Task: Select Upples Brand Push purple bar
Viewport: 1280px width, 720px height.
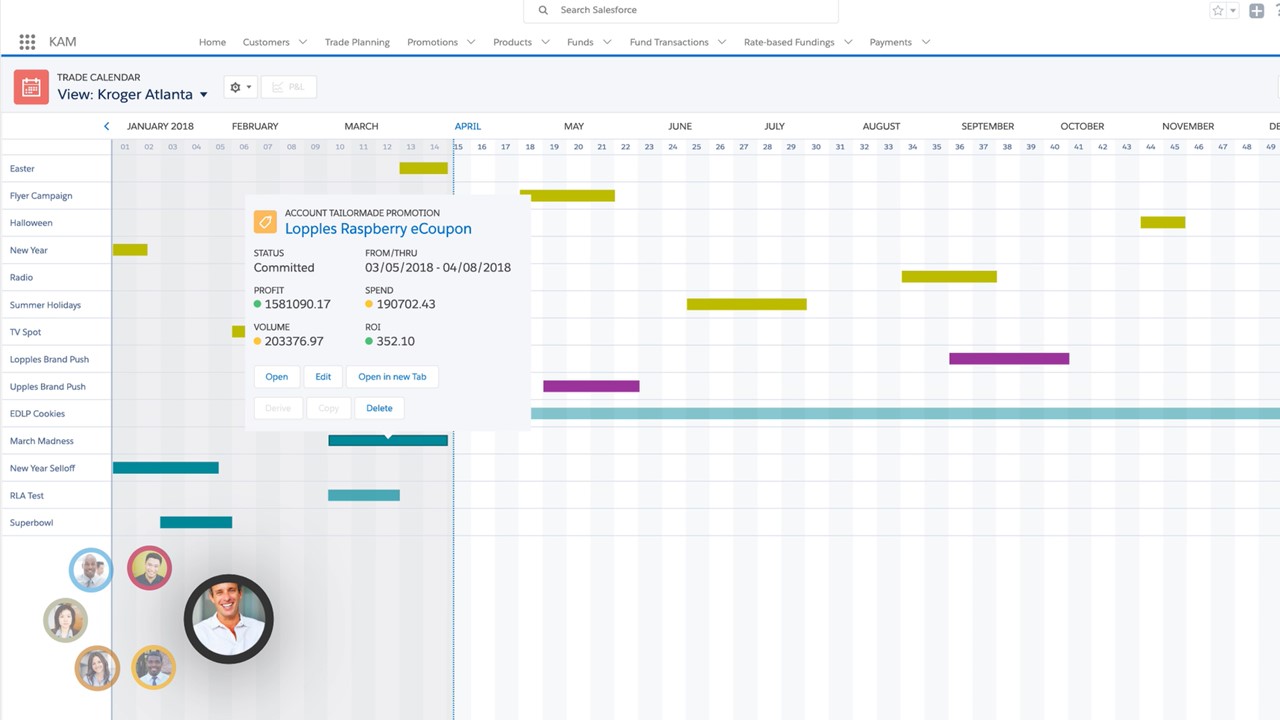Action: click(x=591, y=386)
